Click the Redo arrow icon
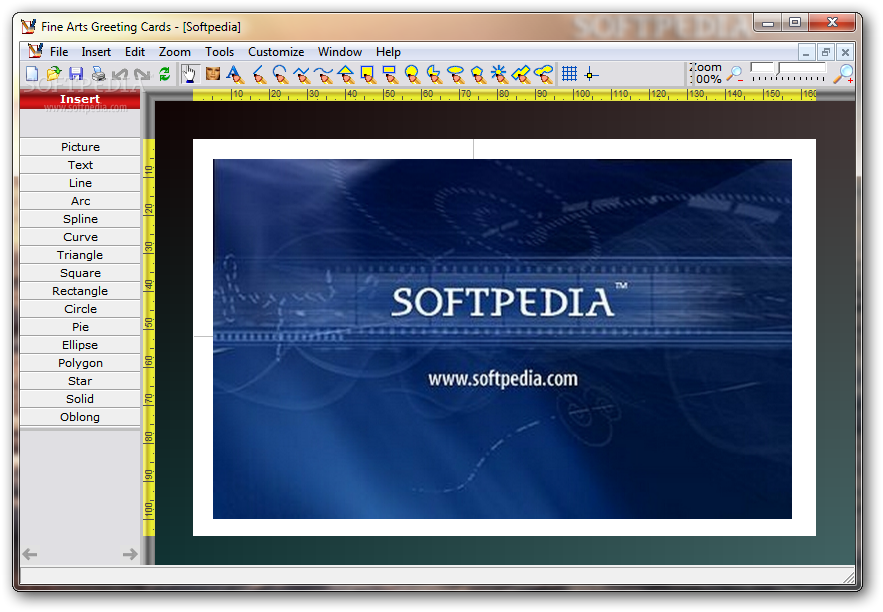The height and width of the screenshot is (612, 883). [142, 74]
